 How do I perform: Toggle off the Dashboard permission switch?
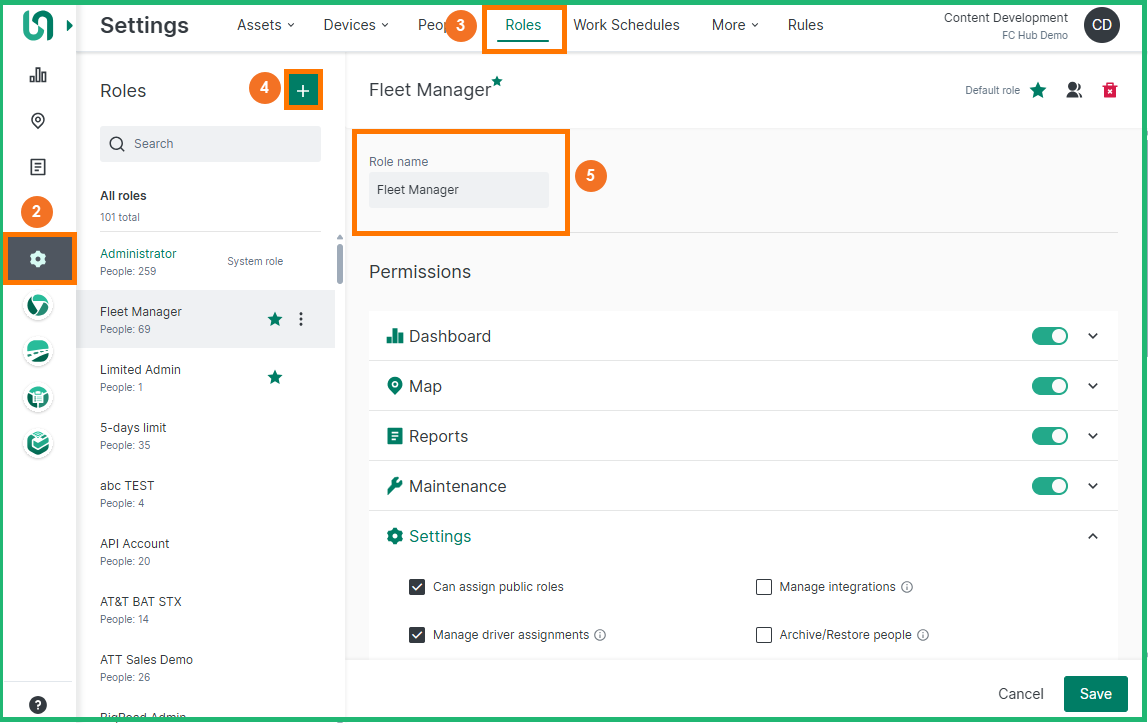1049,336
